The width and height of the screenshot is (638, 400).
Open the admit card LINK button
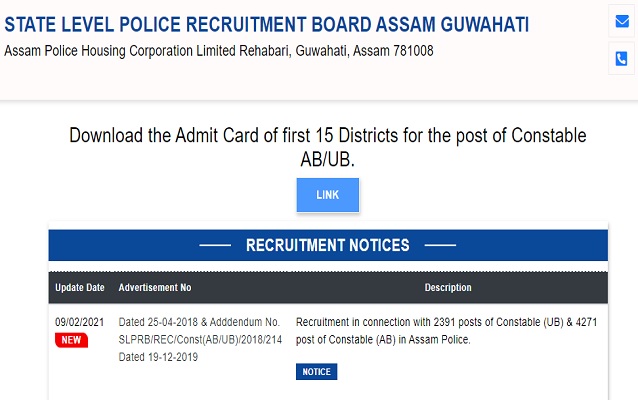click(327, 195)
